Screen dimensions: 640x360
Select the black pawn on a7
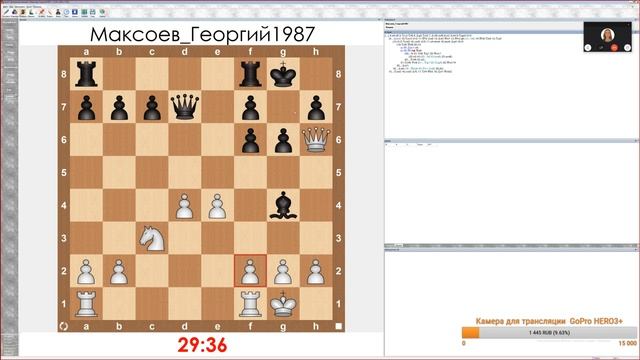86,108
